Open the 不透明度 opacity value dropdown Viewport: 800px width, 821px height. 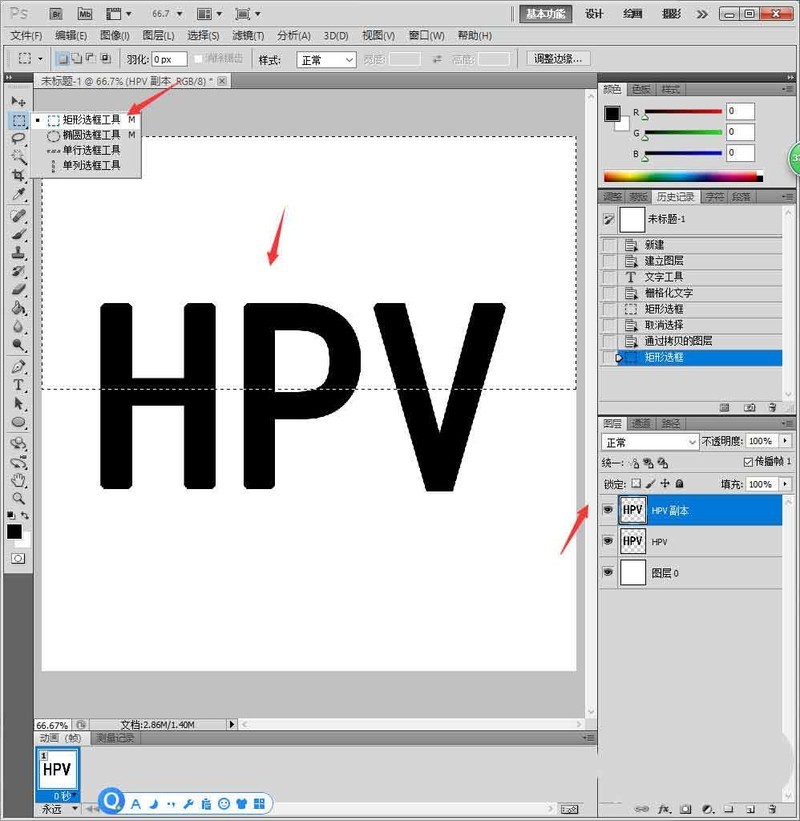[786, 440]
